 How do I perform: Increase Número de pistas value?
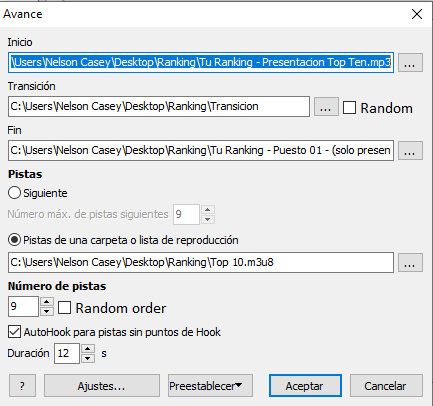(x=47, y=302)
